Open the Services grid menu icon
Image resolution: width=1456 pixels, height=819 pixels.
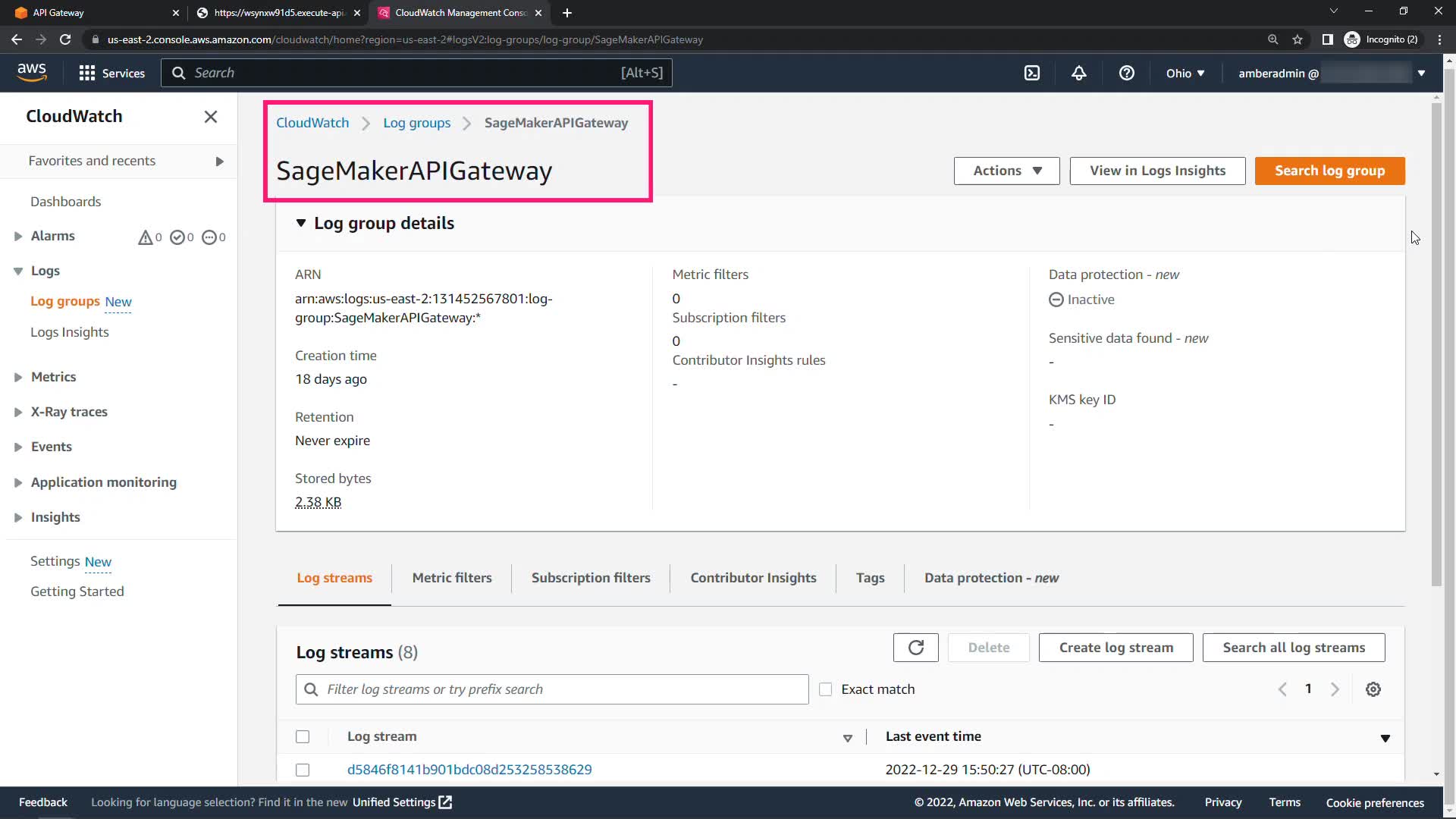[x=87, y=73]
